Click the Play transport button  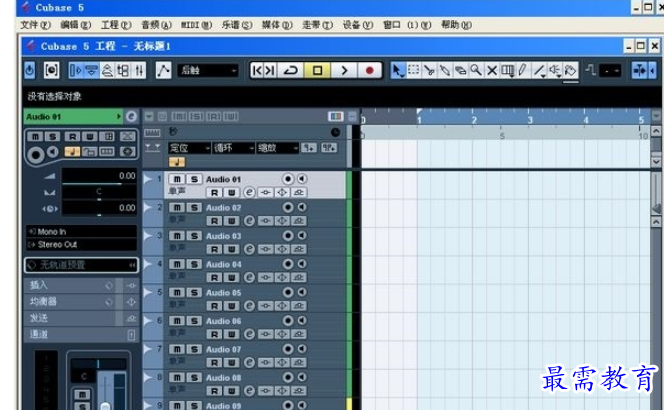[x=343, y=70]
